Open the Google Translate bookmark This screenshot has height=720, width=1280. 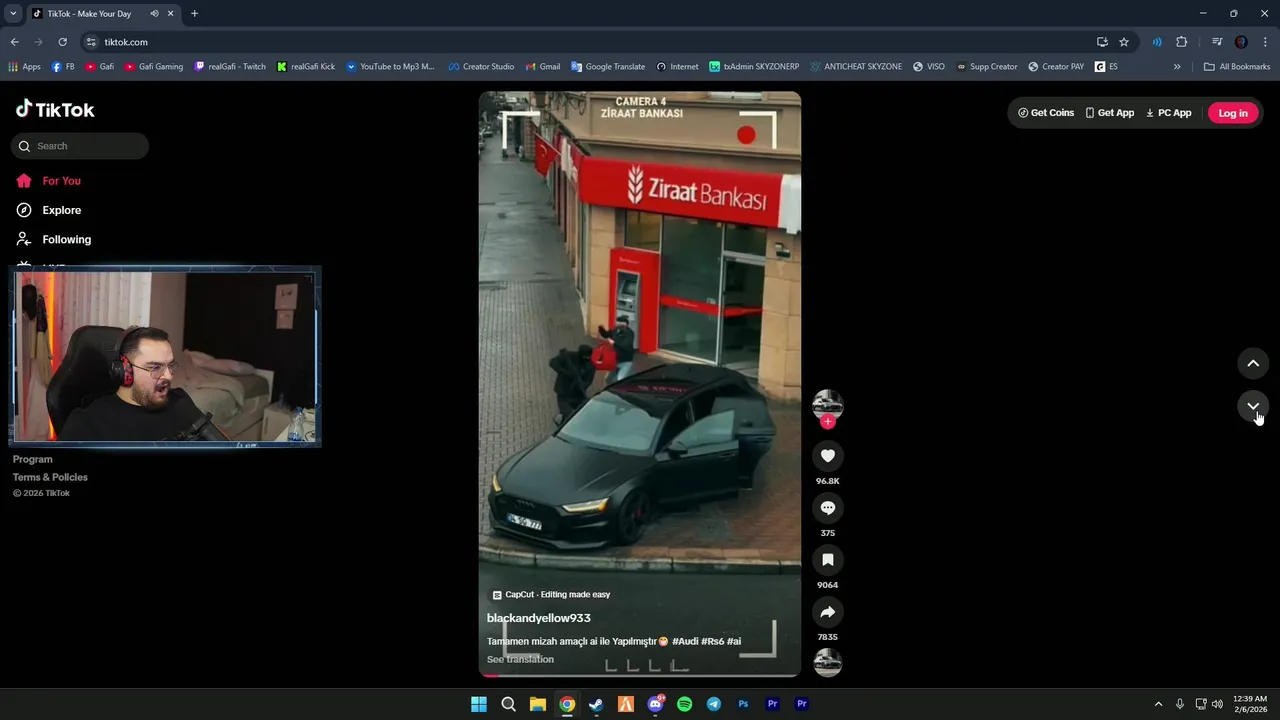608,67
